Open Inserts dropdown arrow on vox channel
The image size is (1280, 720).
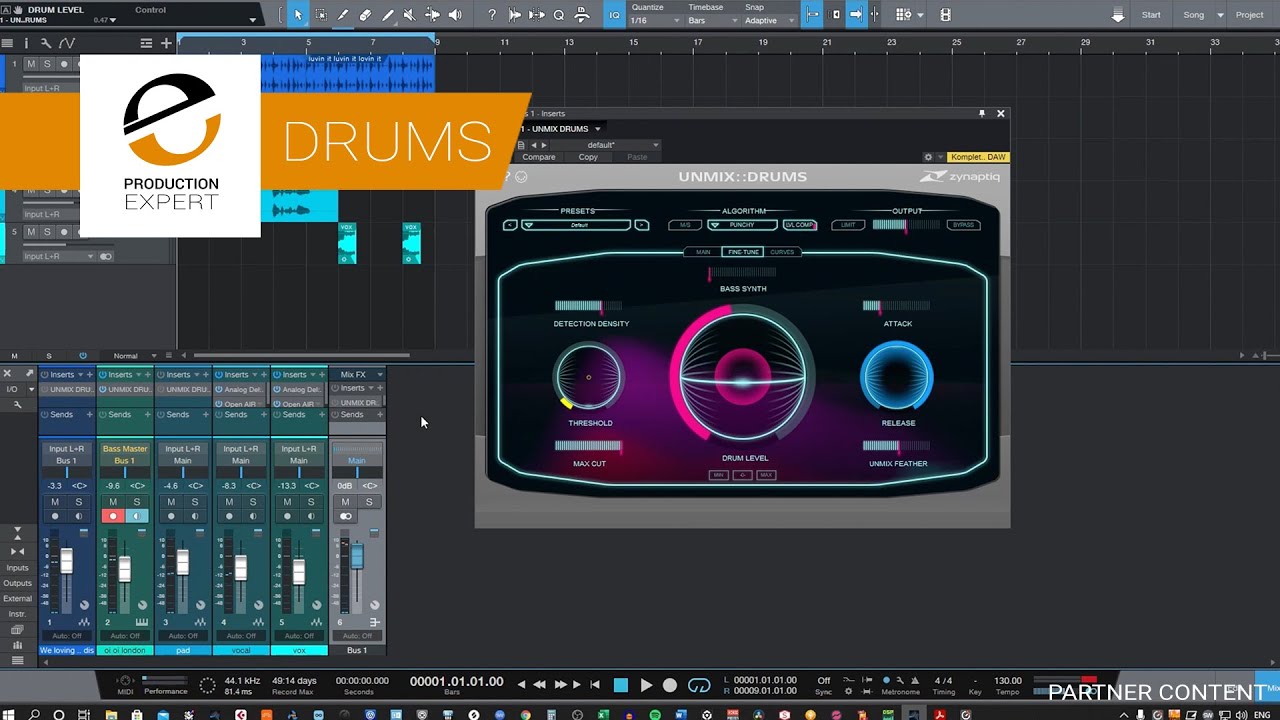(x=313, y=375)
